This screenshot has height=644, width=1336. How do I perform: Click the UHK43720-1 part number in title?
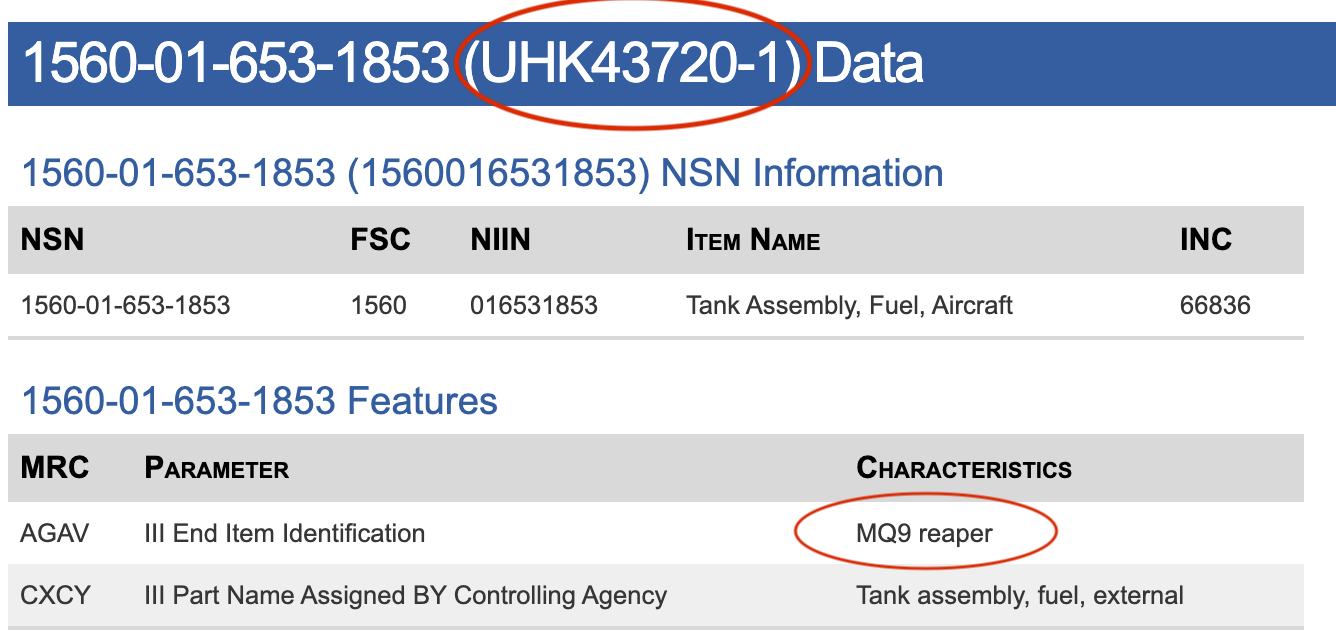coord(634,63)
